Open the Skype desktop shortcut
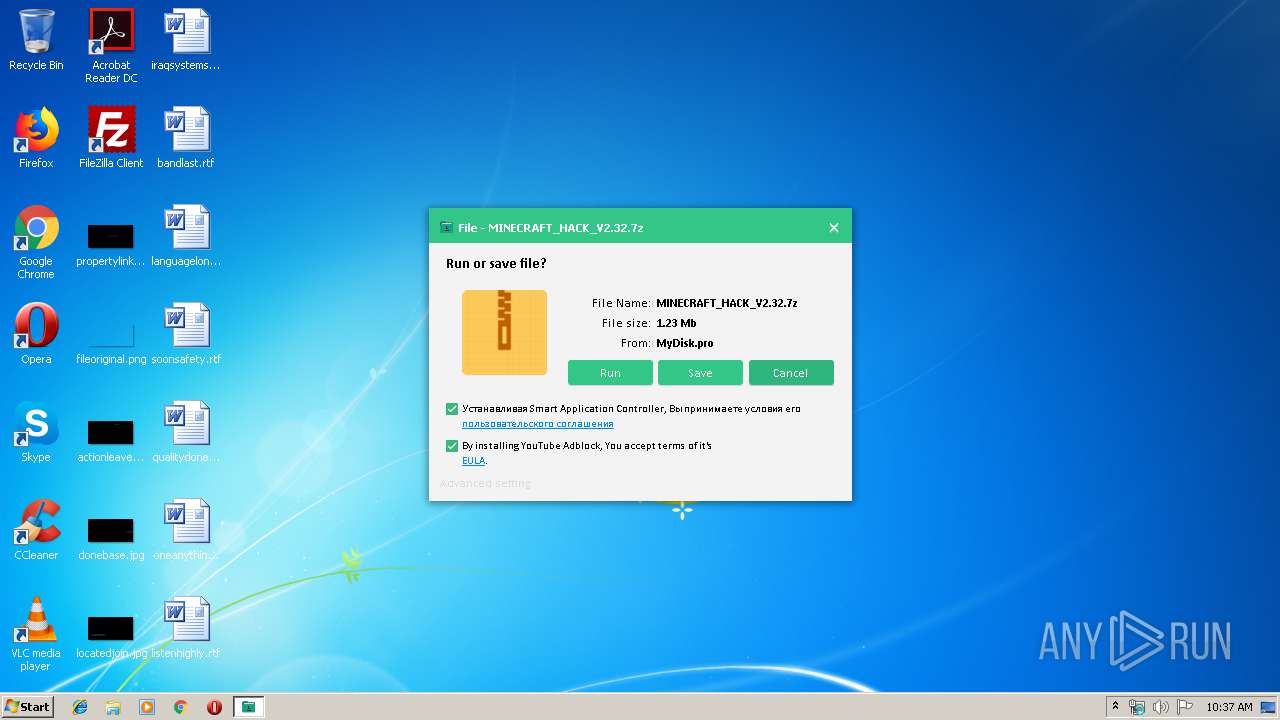Viewport: 1280px width, 720px height. pyautogui.click(x=36, y=432)
